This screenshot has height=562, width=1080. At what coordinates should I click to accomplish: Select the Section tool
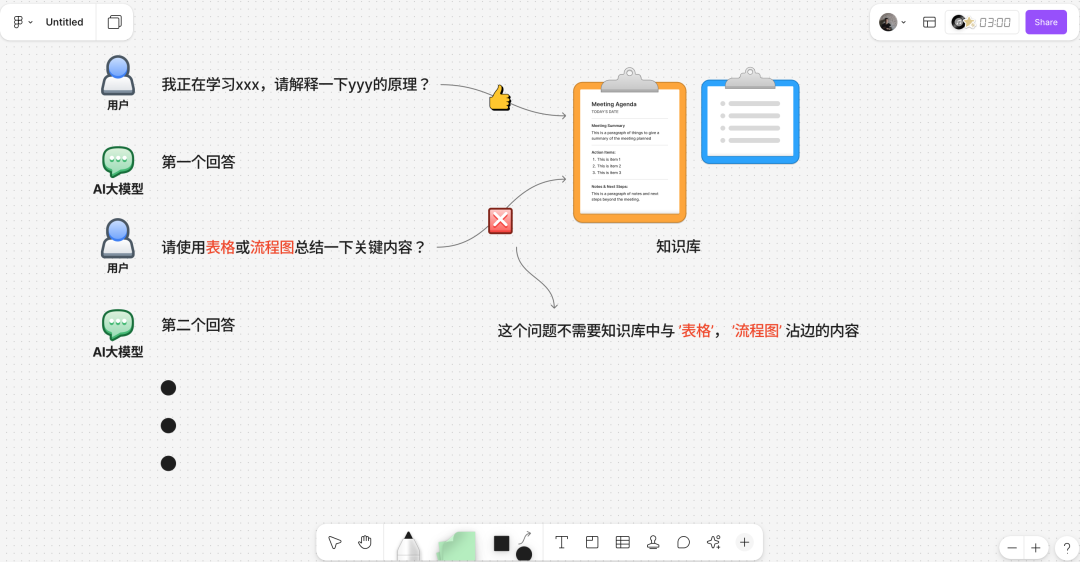(592, 543)
